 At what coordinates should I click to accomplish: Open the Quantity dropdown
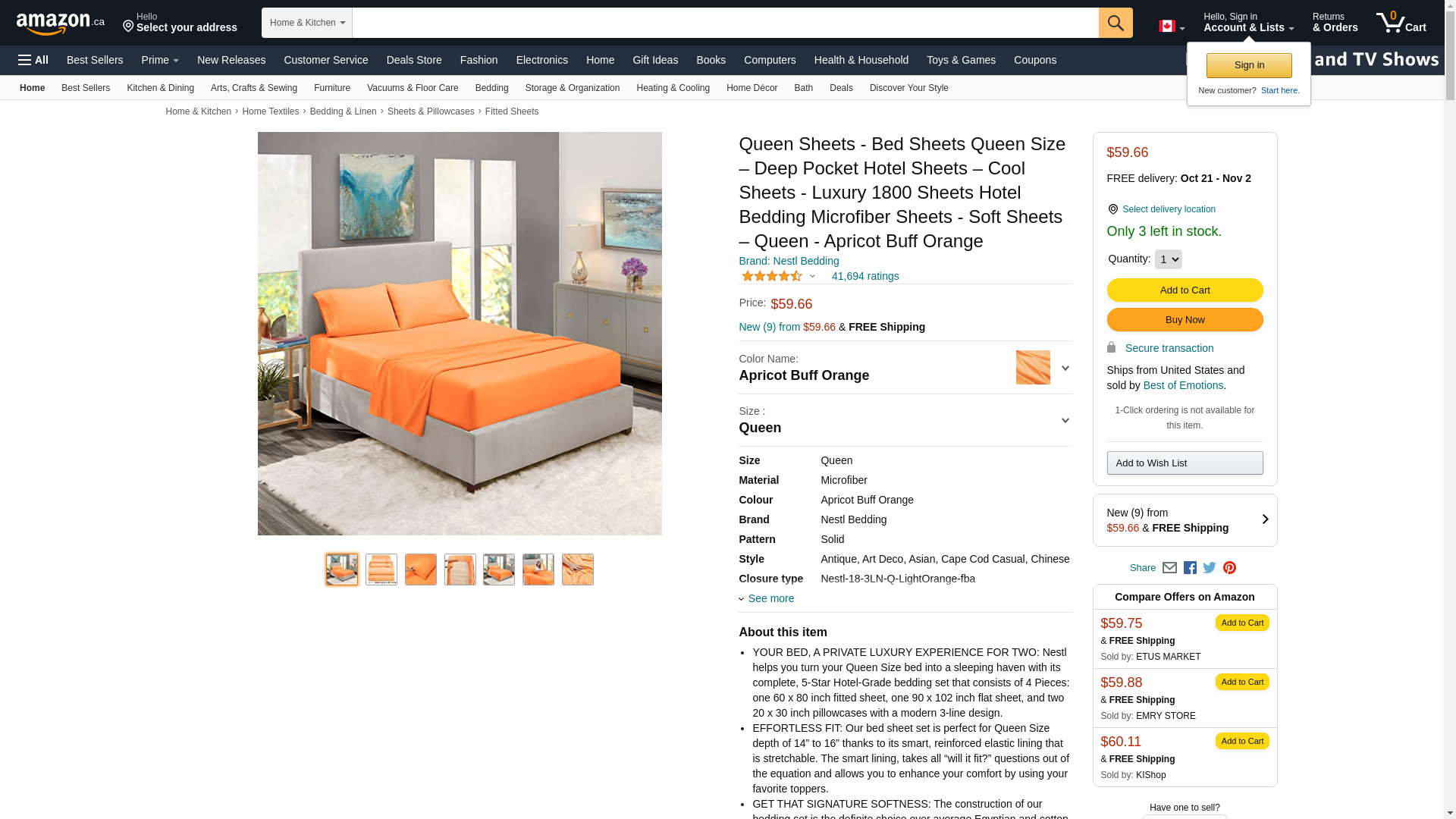[1168, 259]
